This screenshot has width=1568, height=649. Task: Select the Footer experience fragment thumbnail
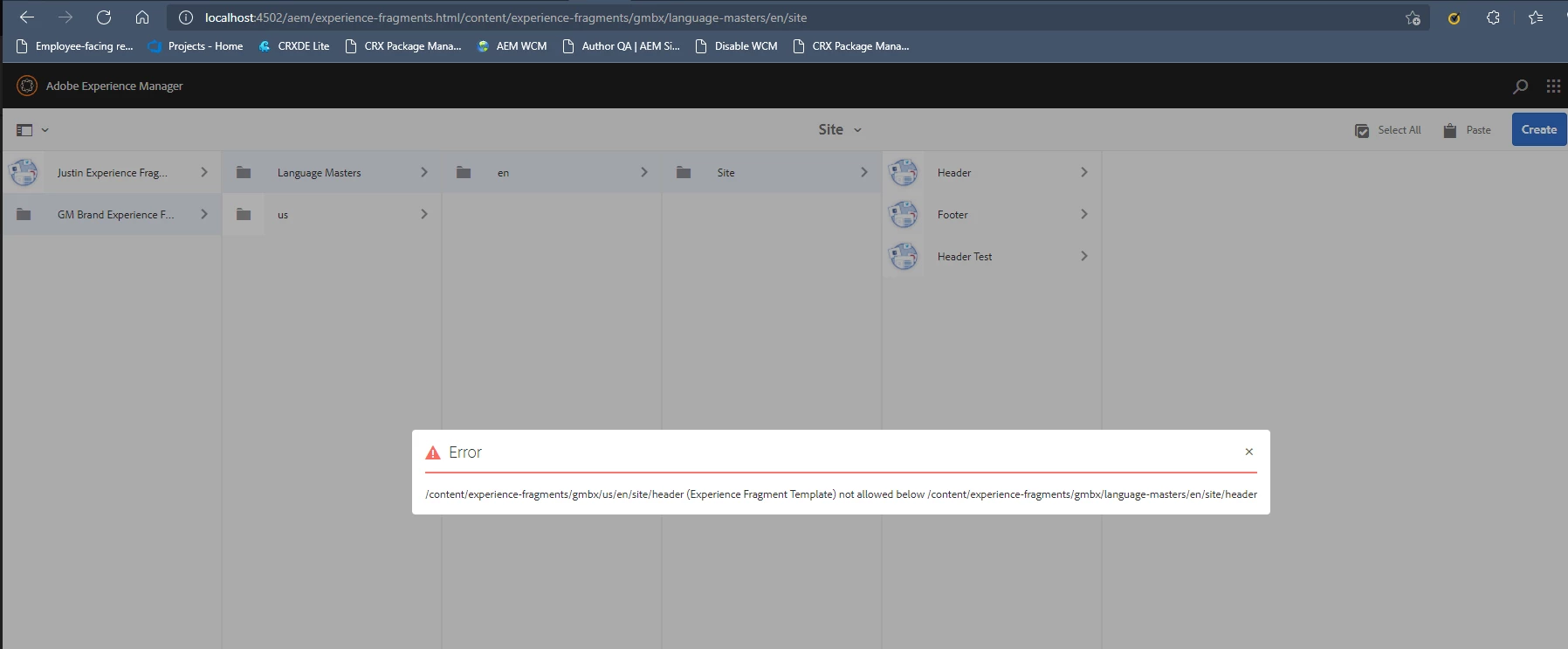(904, 214)
